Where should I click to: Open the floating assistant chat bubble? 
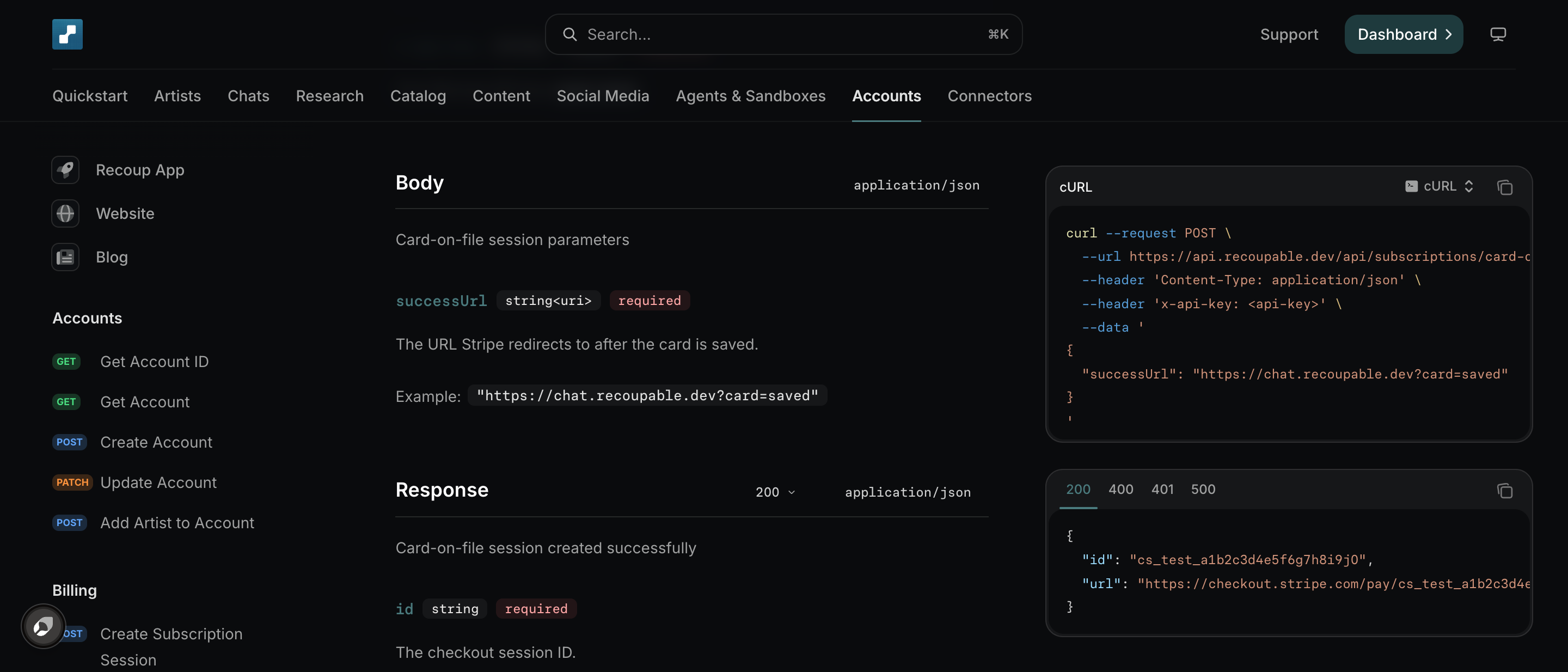tap(43, 626)
